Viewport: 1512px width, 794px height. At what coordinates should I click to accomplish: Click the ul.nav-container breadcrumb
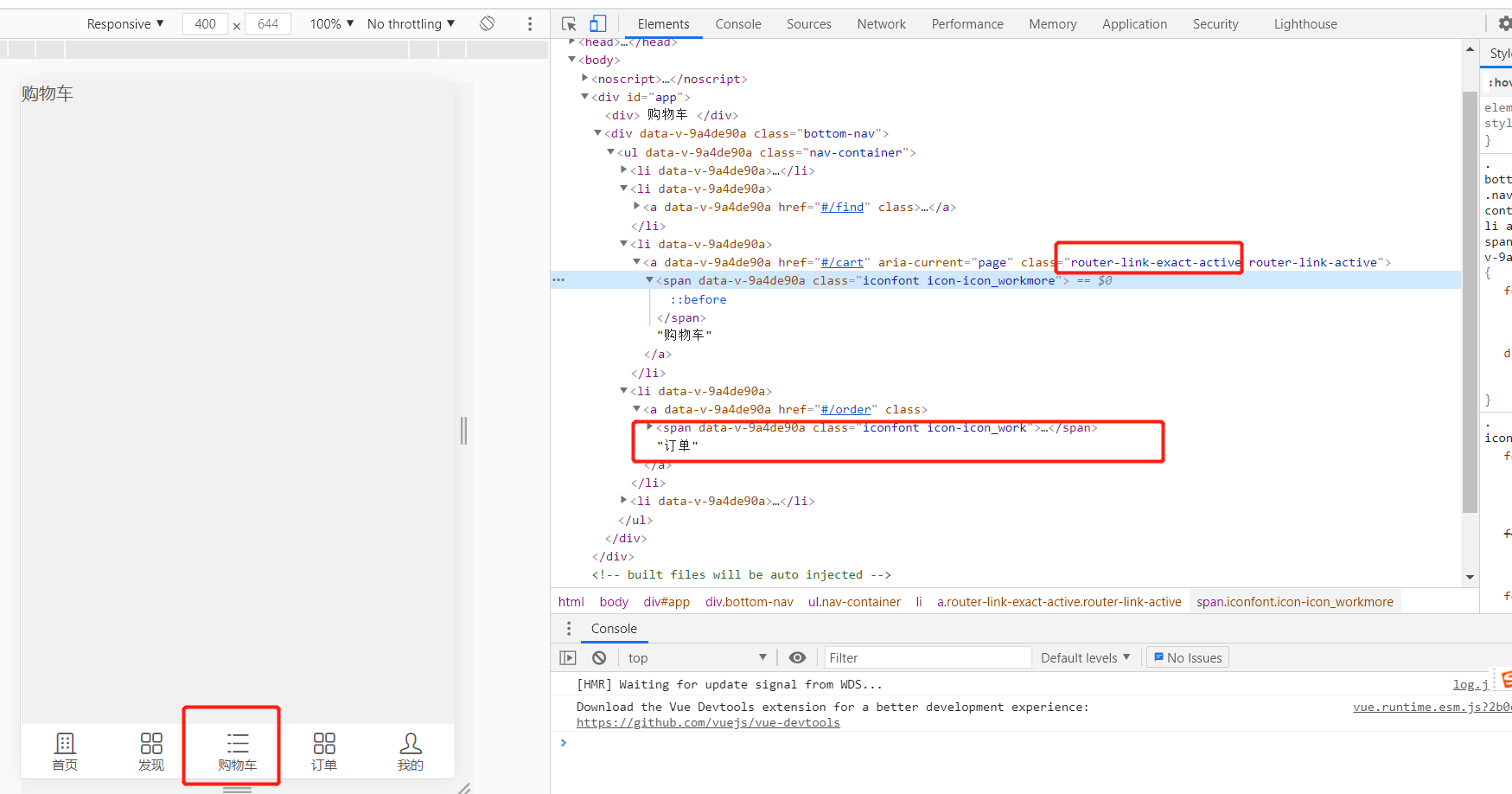click(854, 602)
